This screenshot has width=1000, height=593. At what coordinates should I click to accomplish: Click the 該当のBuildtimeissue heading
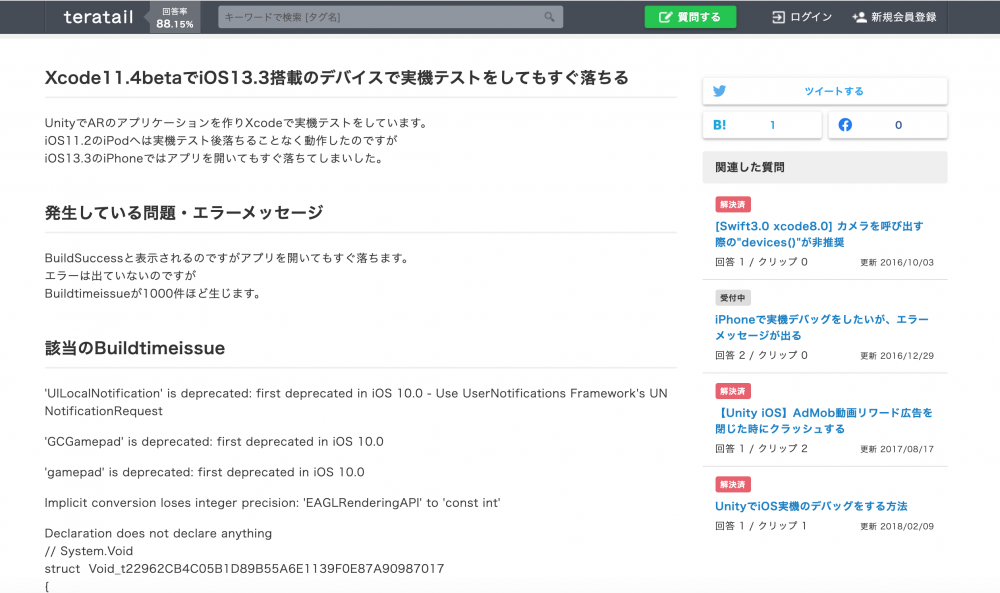tap(135, 348)
